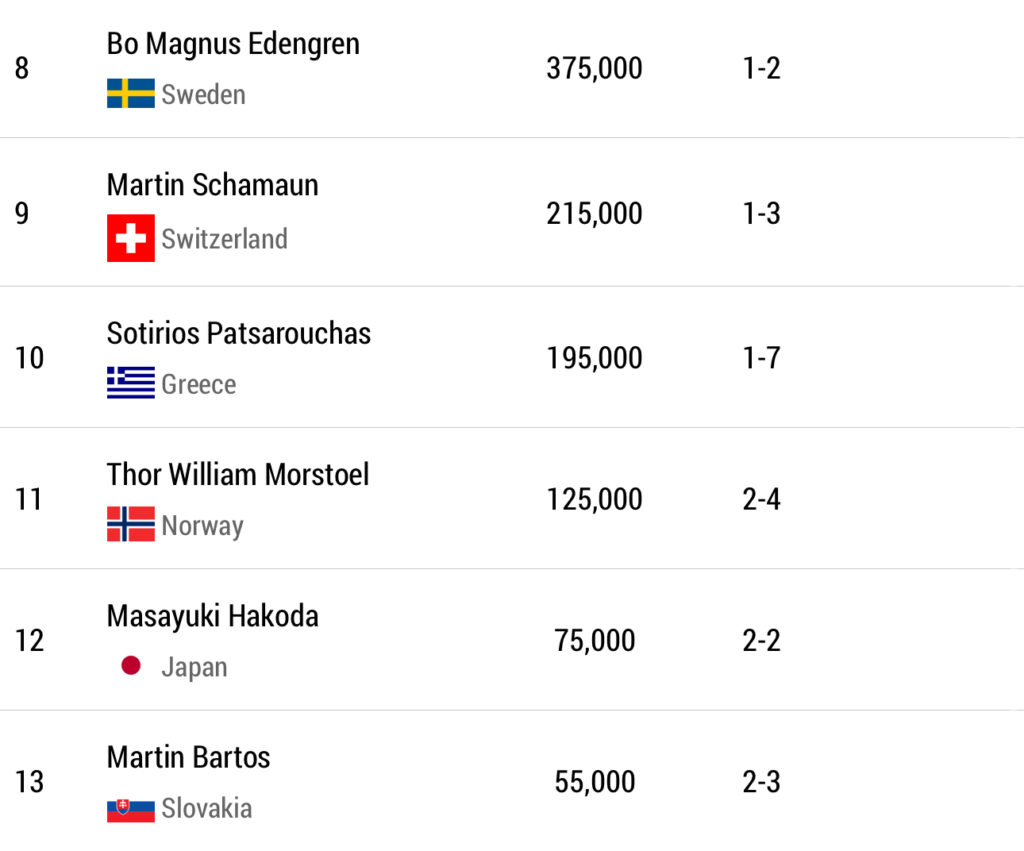Click the Switzerland flag icon

130,238
